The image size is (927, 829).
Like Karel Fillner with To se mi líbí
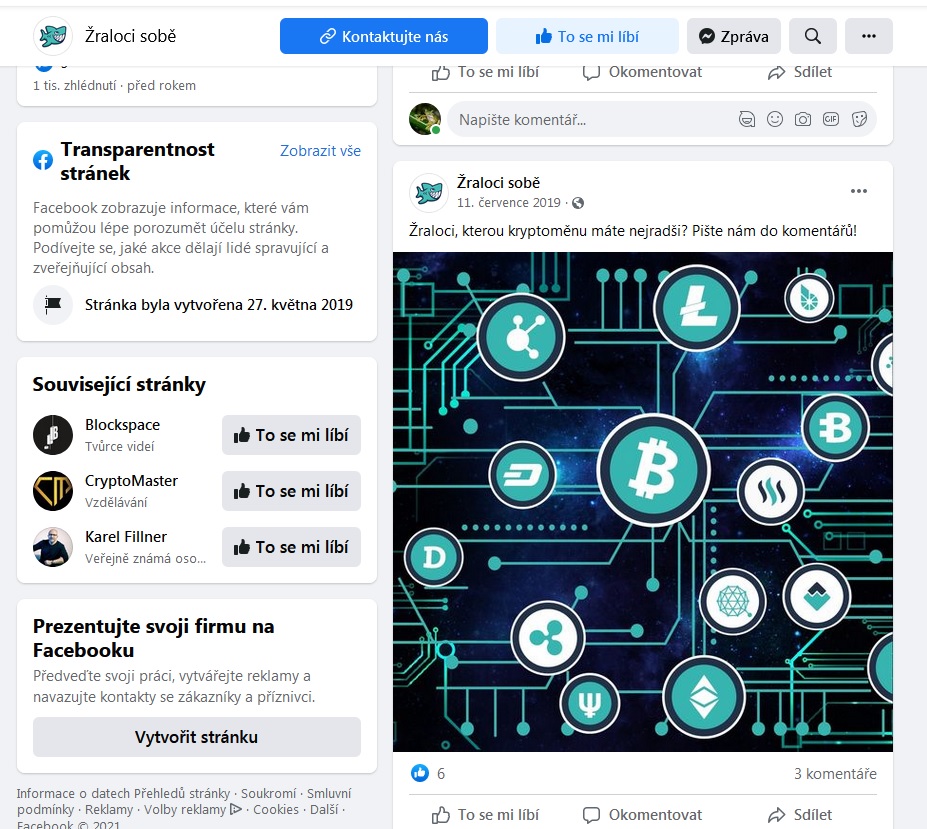(x=291, y=547)
